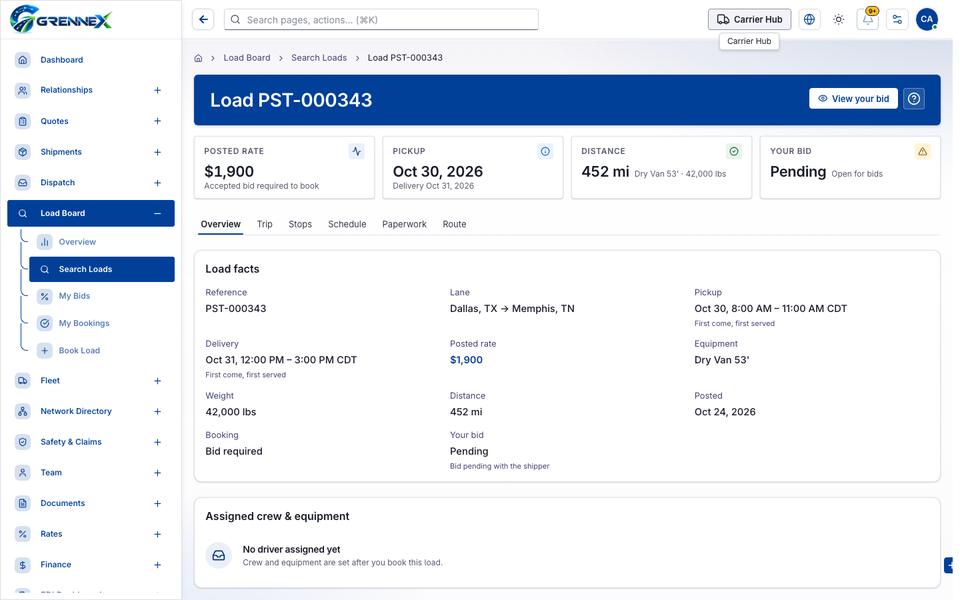The image size is (960, 600).
Task: Toggle the light/dark theme sun icon
Action: pos(839,20)
